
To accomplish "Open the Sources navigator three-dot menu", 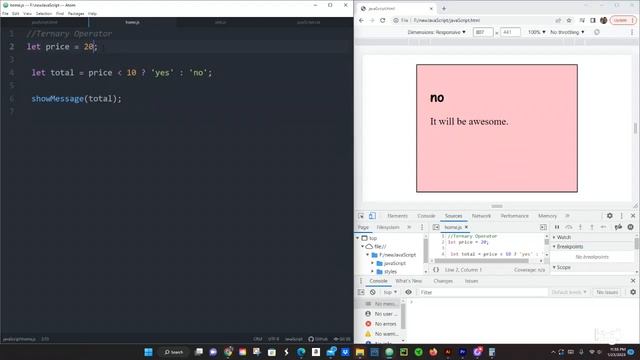I will click(422, 227).
